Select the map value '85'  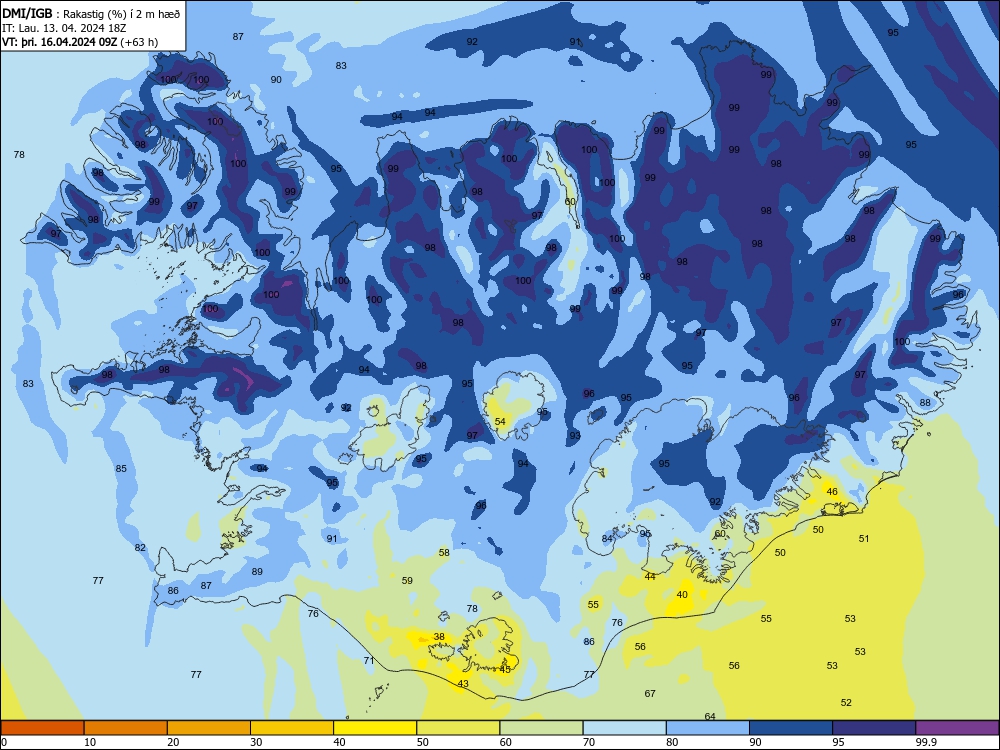pos(121,469)
